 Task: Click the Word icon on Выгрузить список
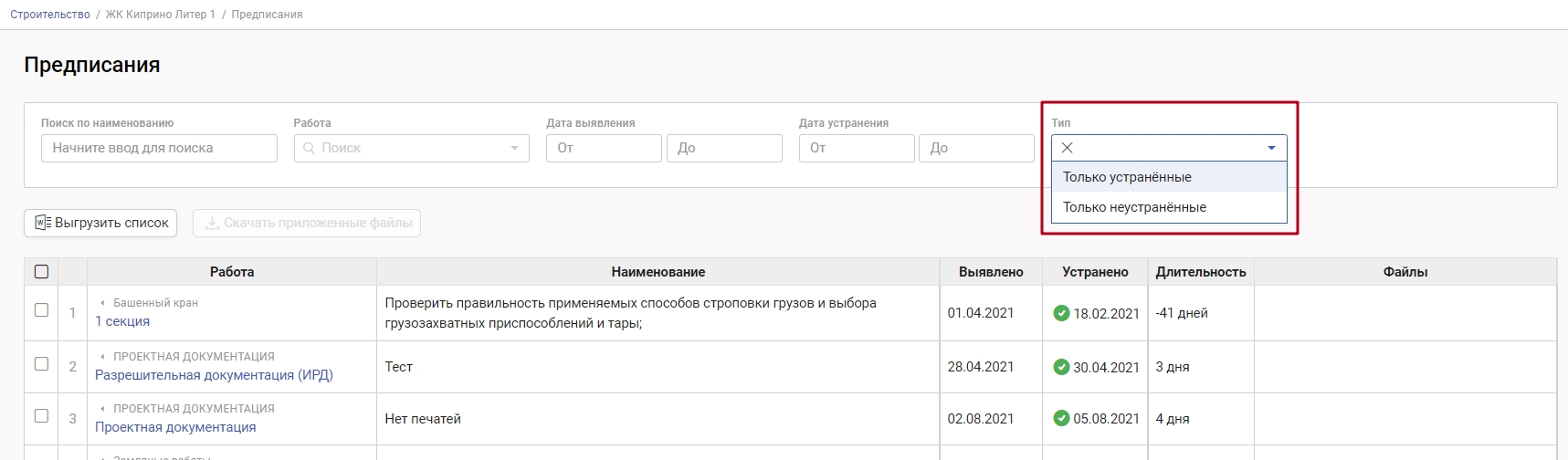[42, 223]
